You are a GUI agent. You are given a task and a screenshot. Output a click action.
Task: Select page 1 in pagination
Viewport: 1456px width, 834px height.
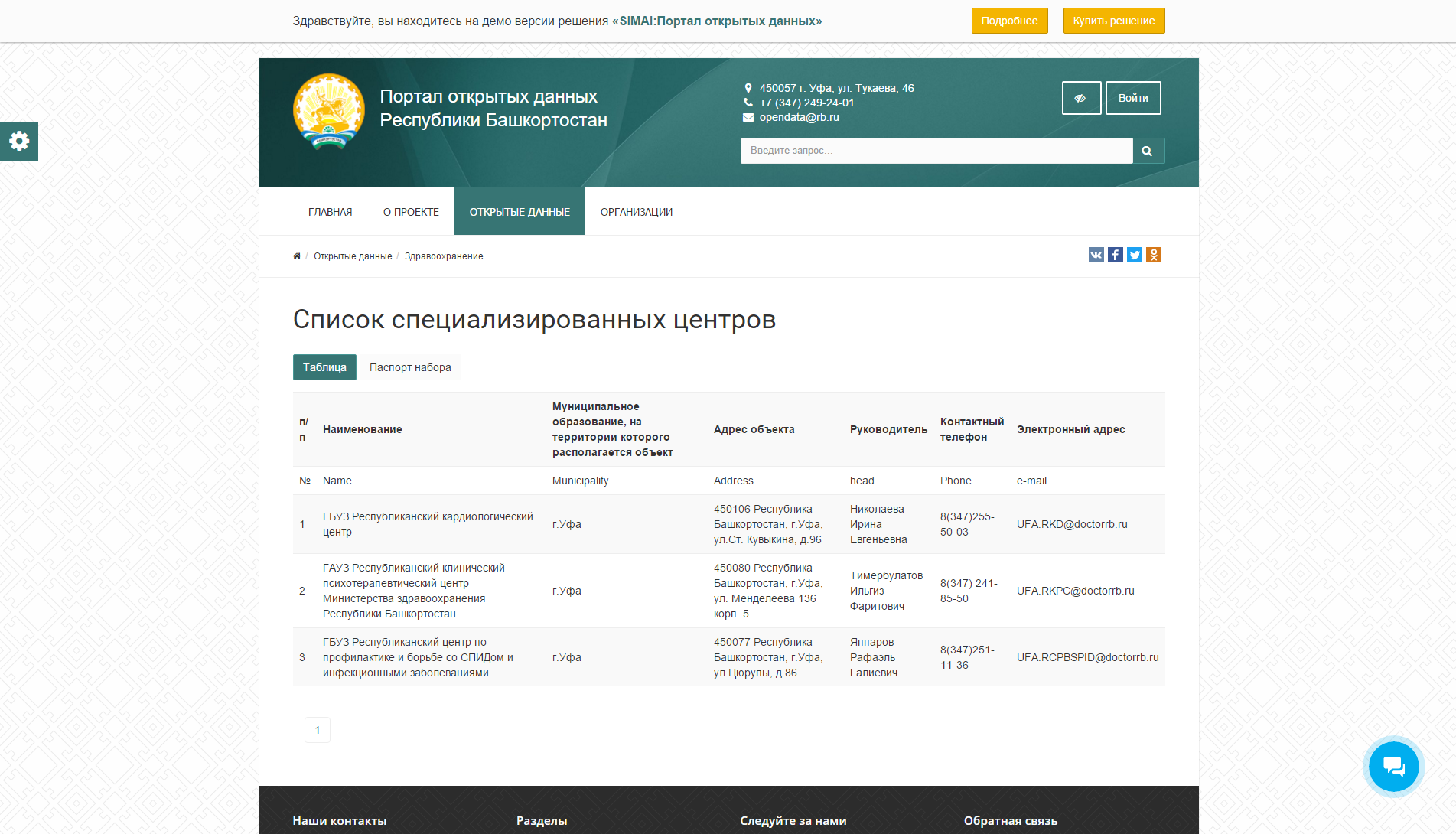coord(318,730)
